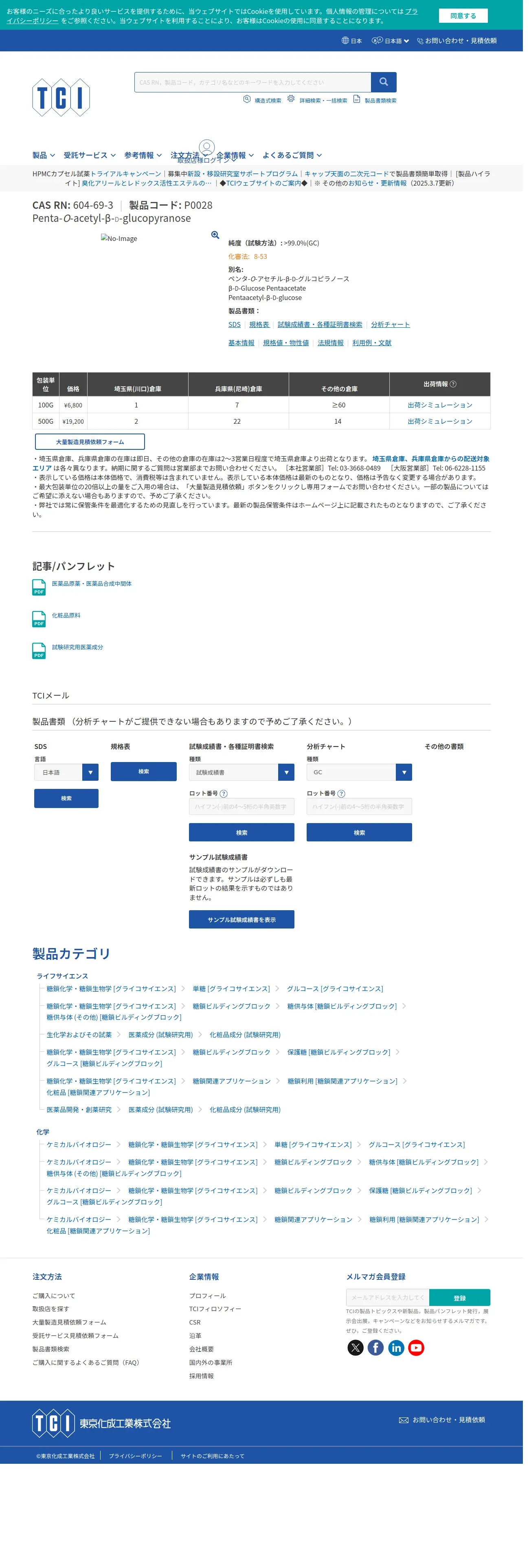Jump to 基本情報 section tab
The width and height of the screenshot is (529, 1568).
coord(241,343)
